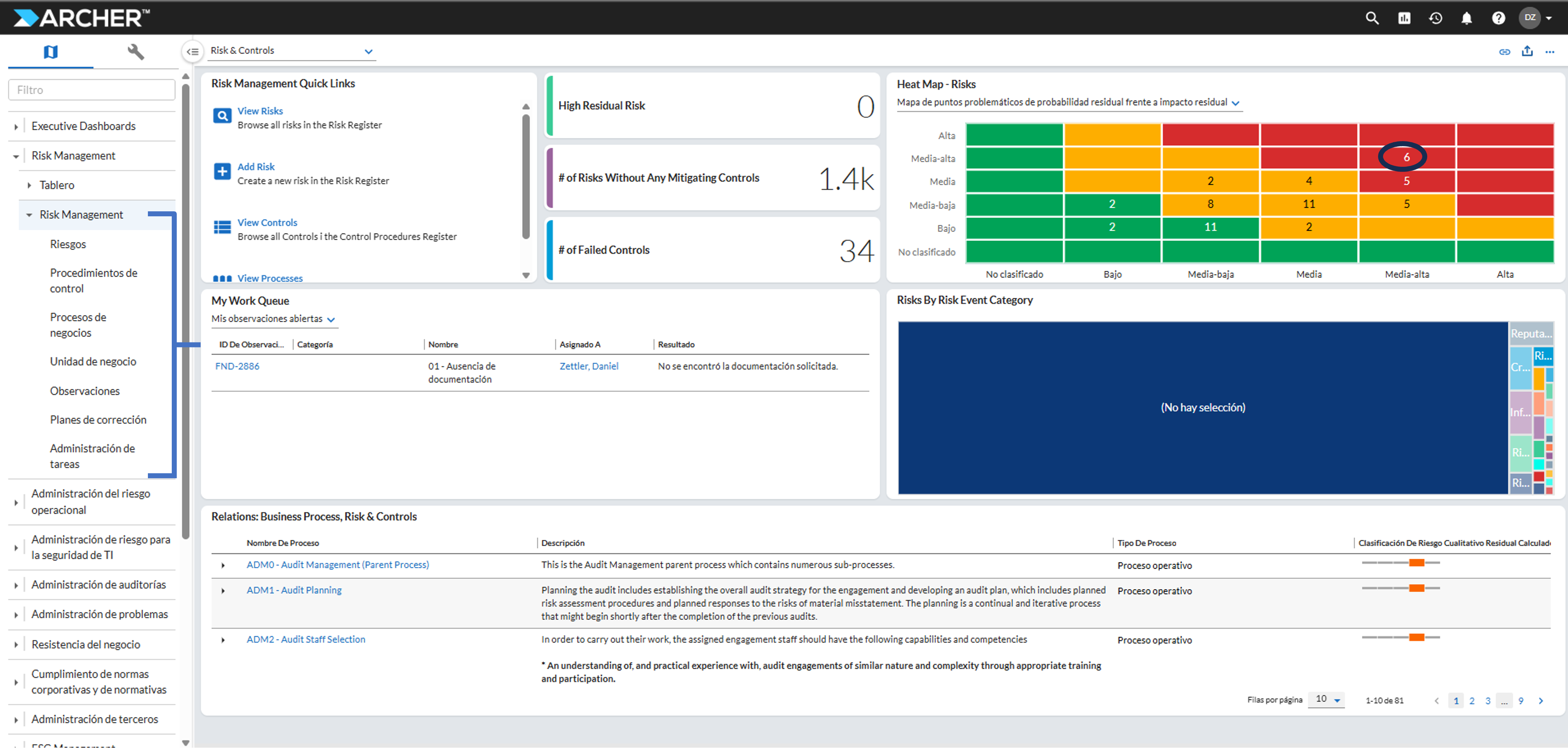Copy dashboard link via chain icon
Image resolution: width=1568 pixels, height=748 pixels.
pyautogui.click(x=1504, y=52)
